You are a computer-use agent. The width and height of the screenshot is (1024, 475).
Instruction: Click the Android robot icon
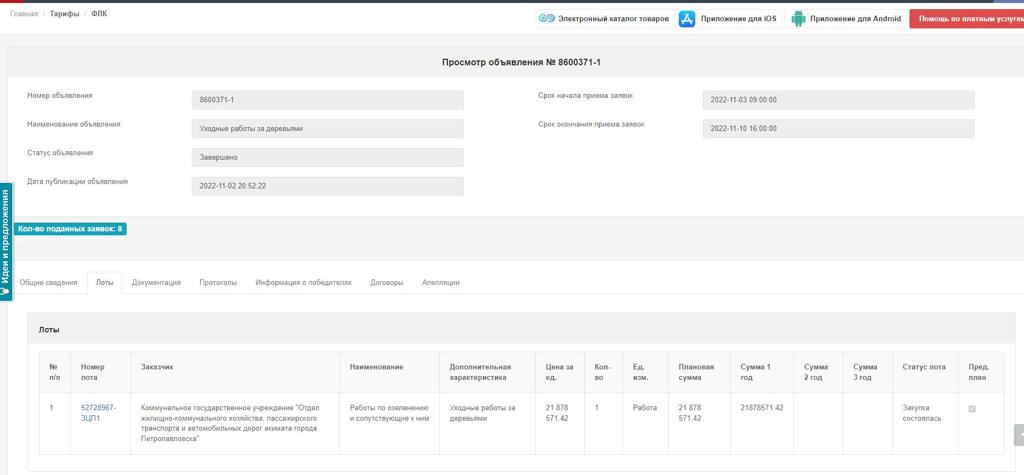coord(798,19)
